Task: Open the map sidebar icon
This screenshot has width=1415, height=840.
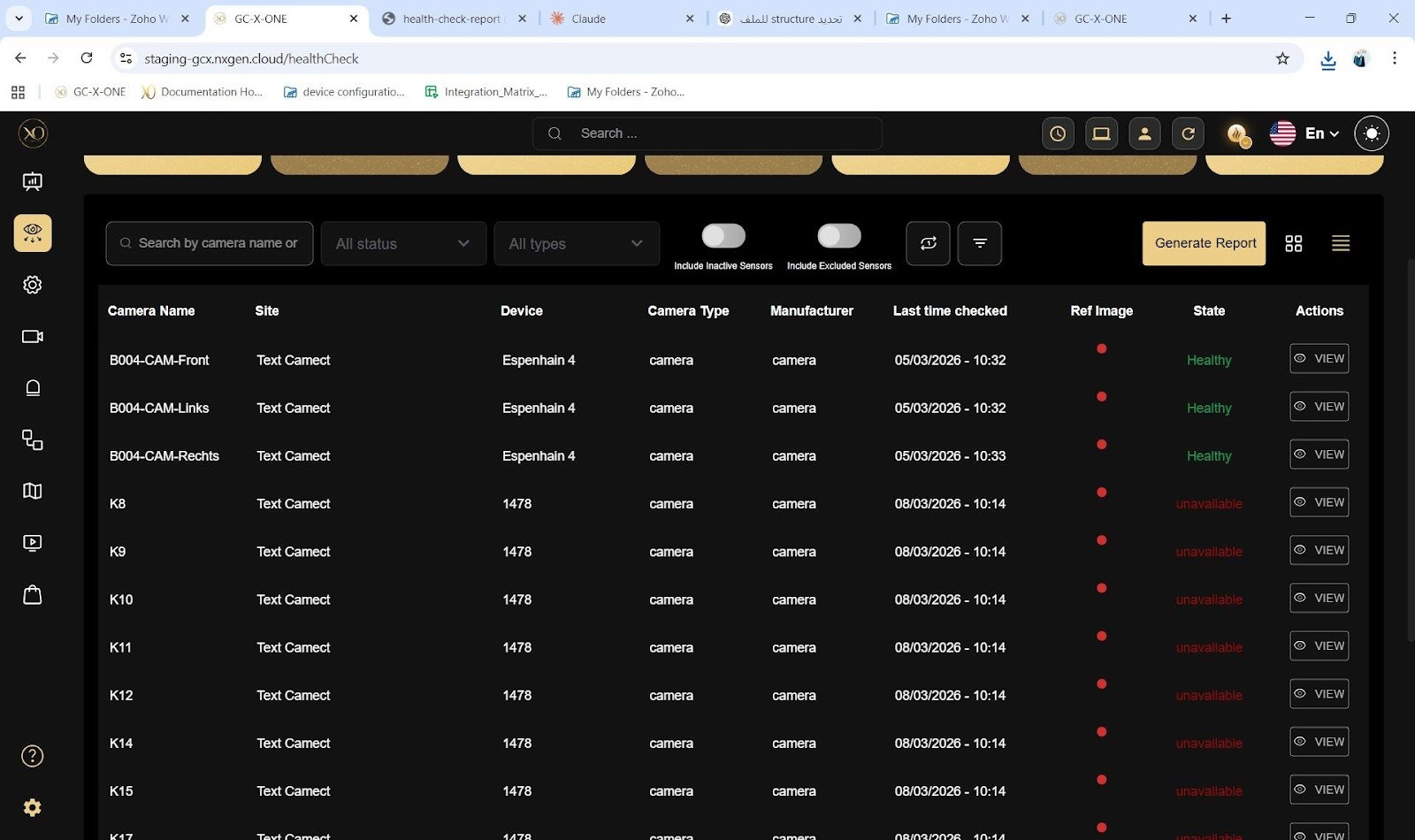Action: [33, 491]
